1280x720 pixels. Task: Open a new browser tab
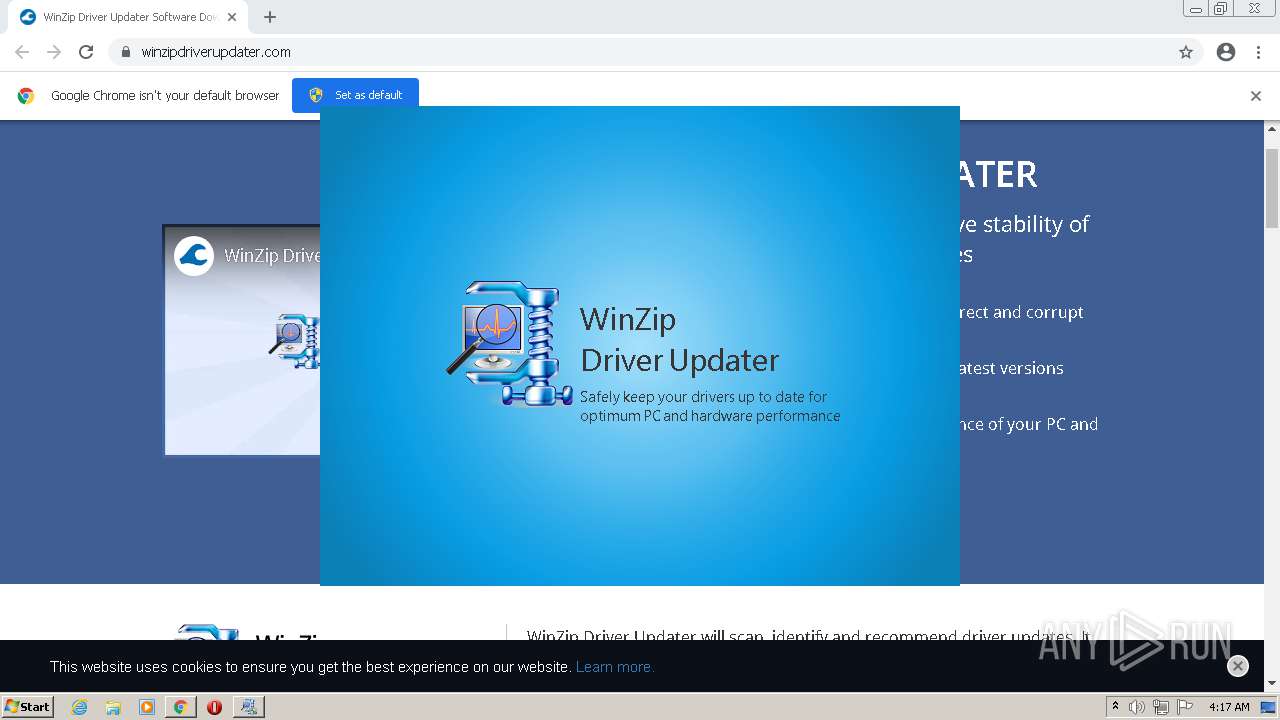coord(270,17)
